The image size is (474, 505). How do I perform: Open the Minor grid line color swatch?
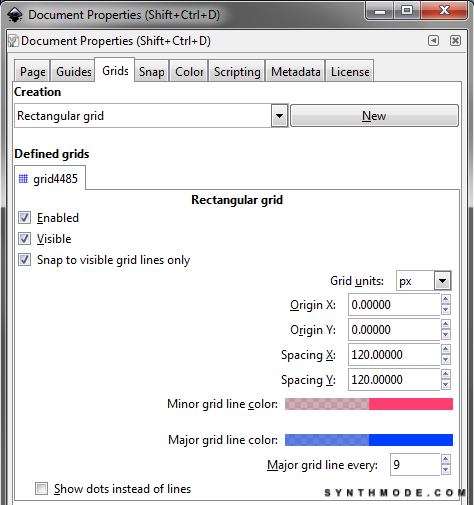point(369,404)
